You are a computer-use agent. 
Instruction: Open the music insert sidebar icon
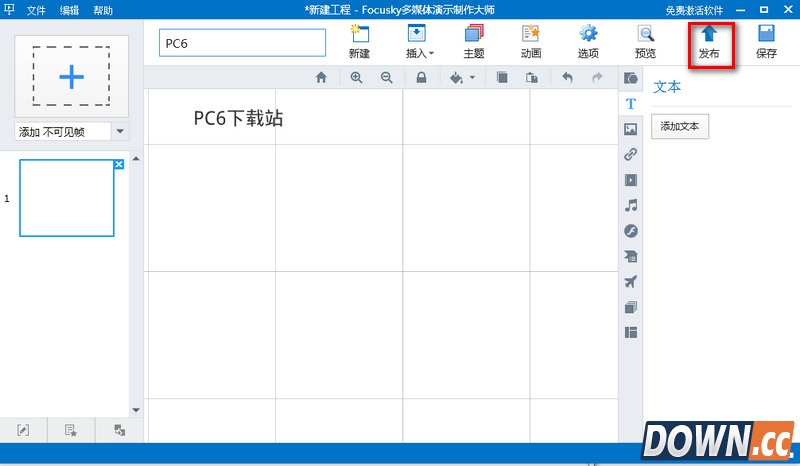point(631,205)
